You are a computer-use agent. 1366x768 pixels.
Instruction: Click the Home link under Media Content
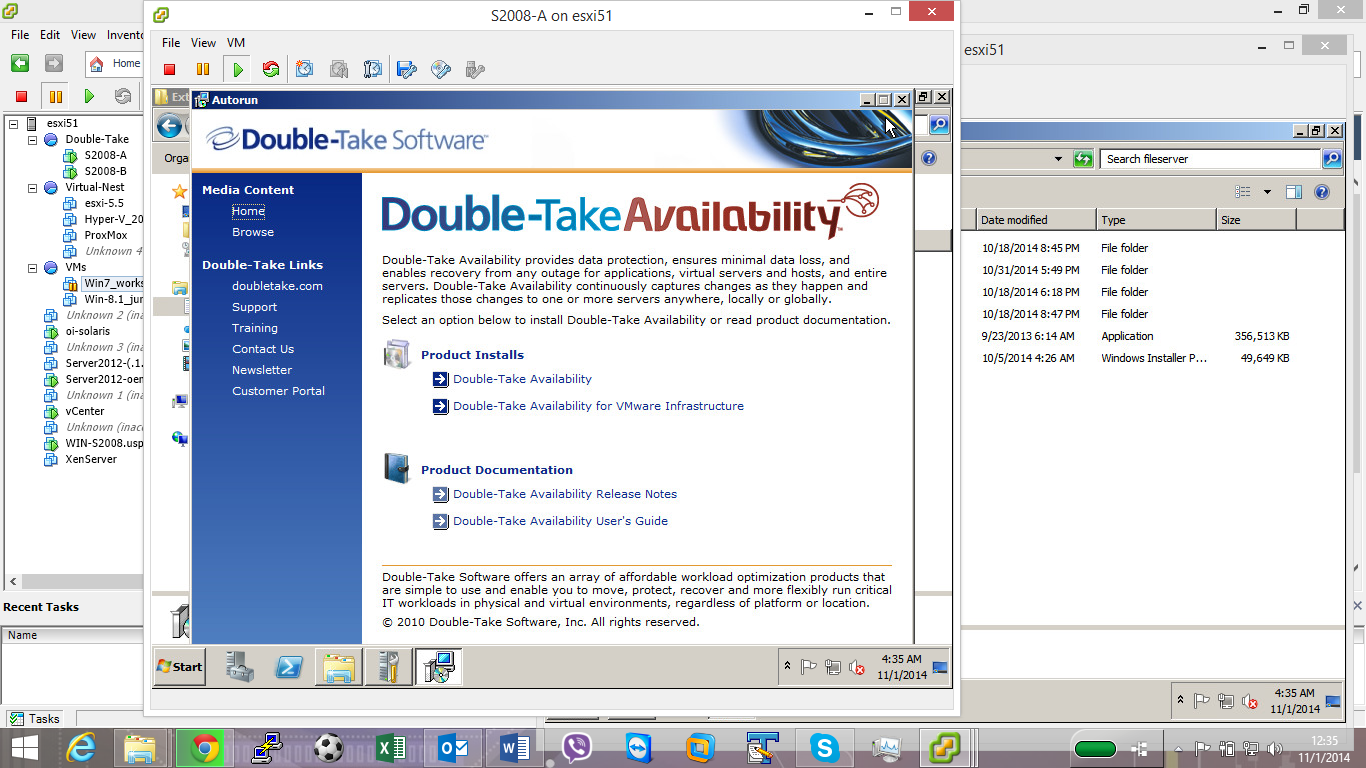click(x=248, y=211)
